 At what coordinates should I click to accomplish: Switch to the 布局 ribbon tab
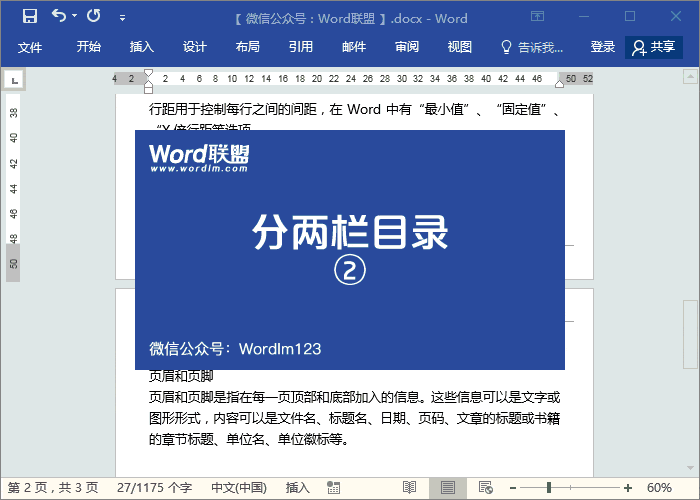click(248, 47)
